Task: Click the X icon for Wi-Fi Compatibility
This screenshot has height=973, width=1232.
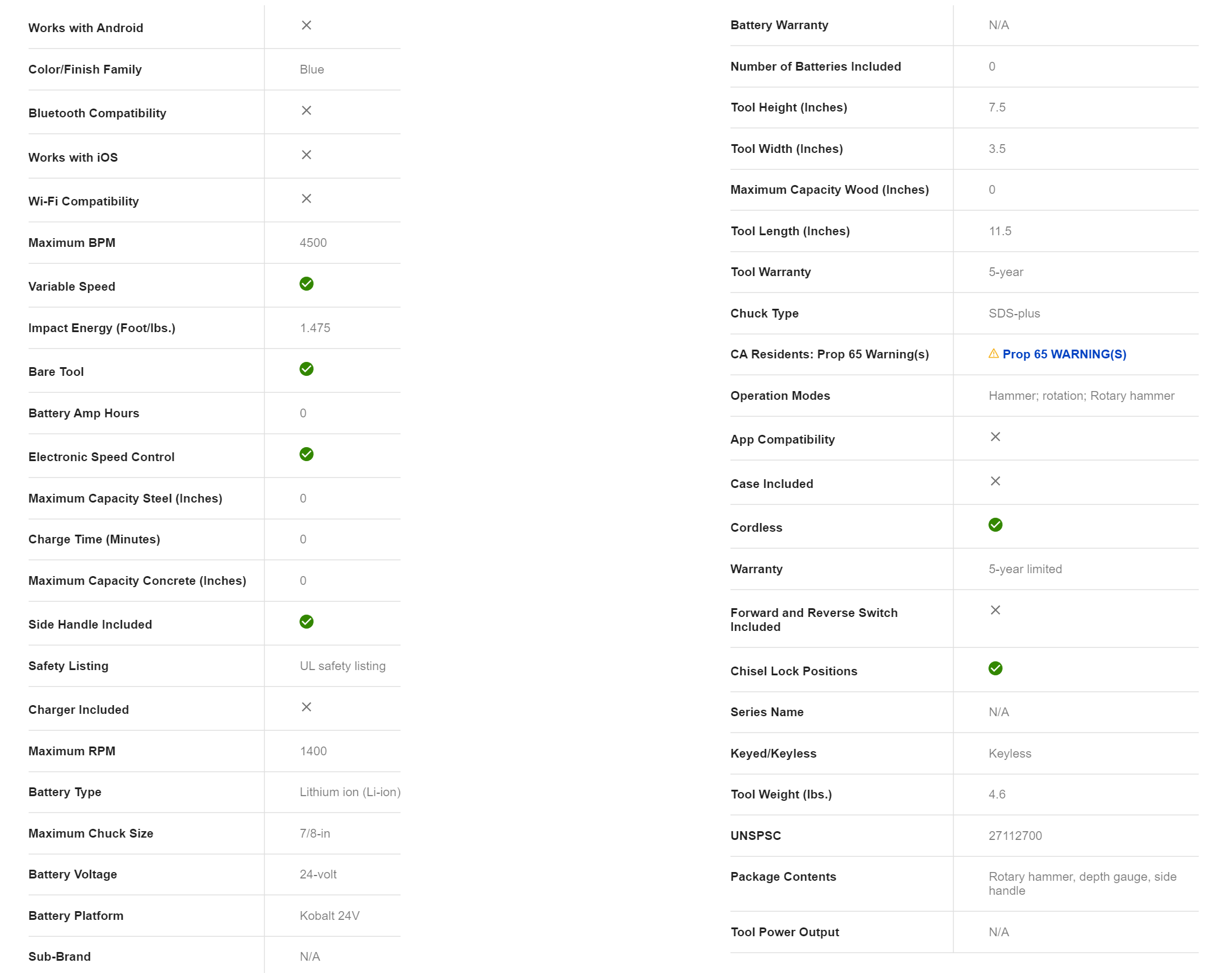Action: 306,198
